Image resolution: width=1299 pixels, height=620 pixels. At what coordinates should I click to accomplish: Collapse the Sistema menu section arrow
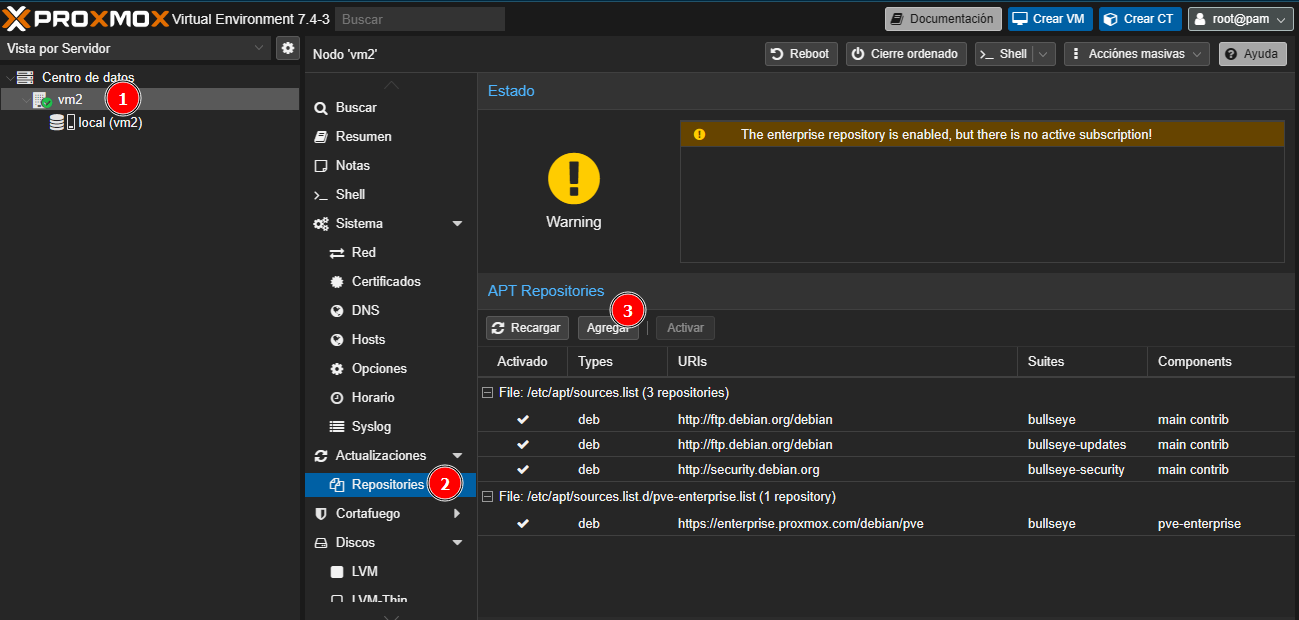coord(458,223)
